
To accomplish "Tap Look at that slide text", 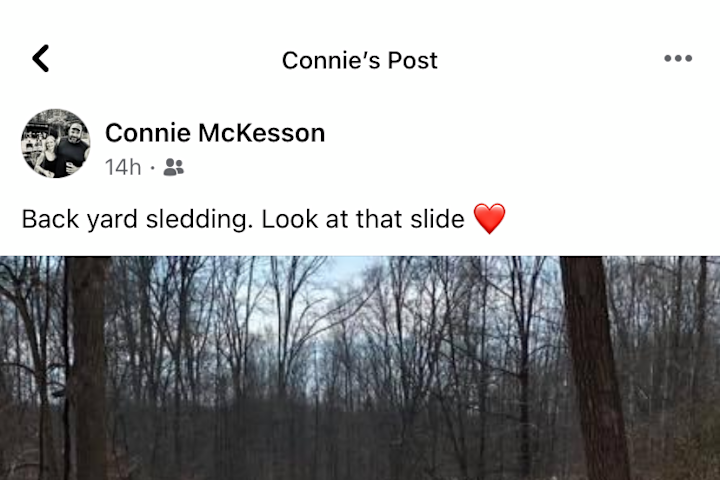I will [363, 219].
